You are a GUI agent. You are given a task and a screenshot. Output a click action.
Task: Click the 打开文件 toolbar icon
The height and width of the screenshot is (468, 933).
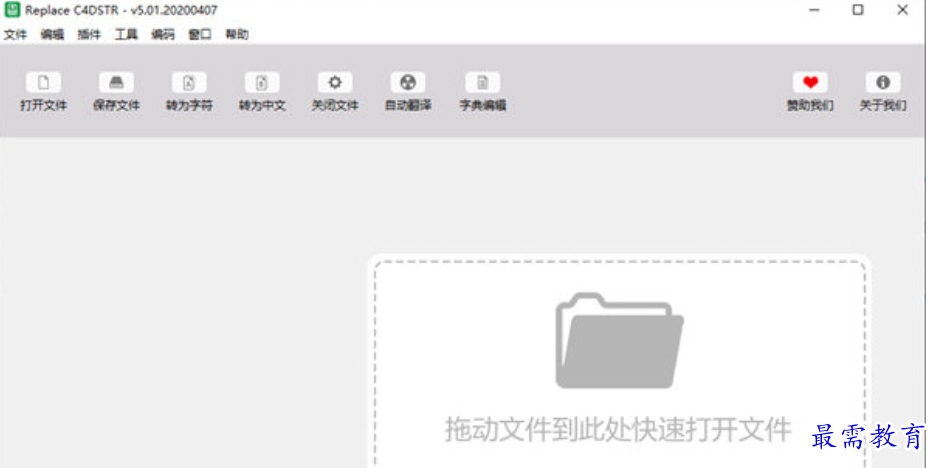tap(43, 83)
